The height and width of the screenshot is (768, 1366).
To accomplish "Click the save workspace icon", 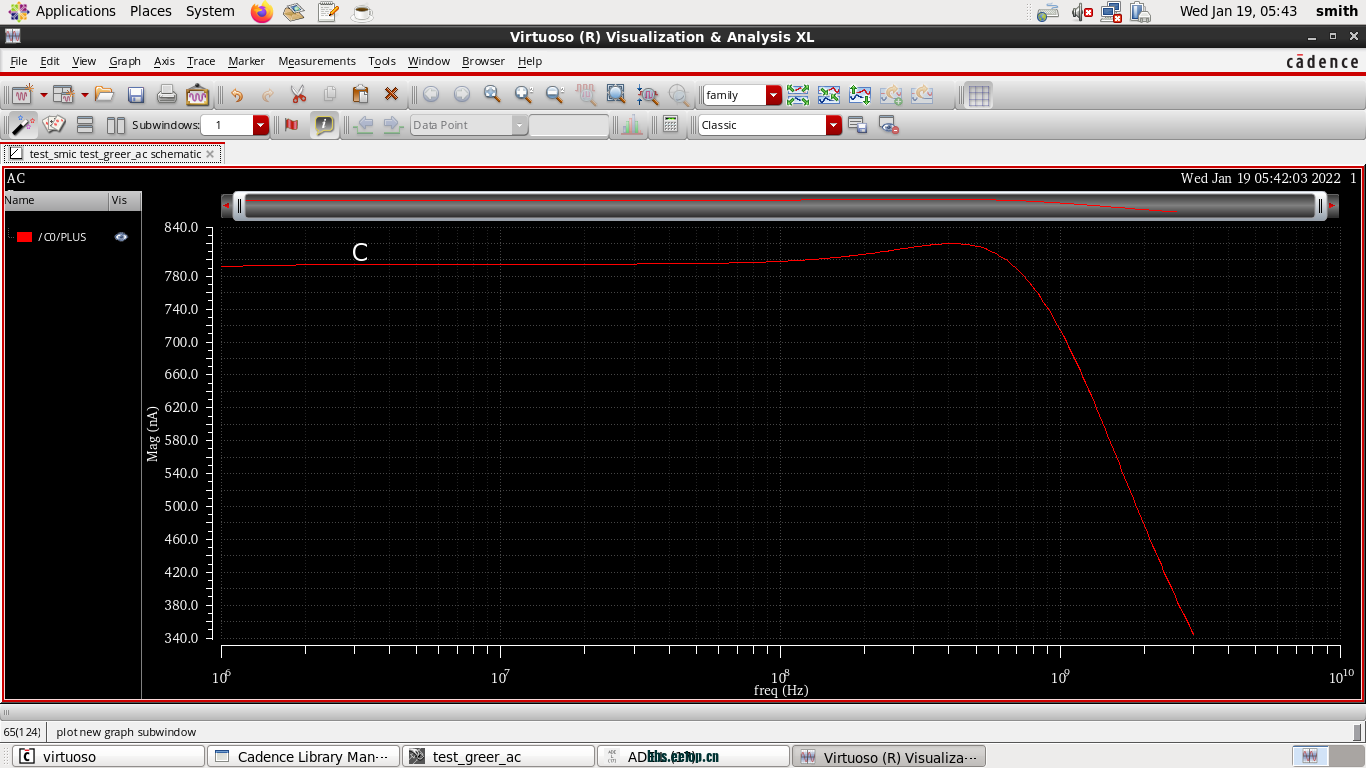I will (x=857, y=125).
